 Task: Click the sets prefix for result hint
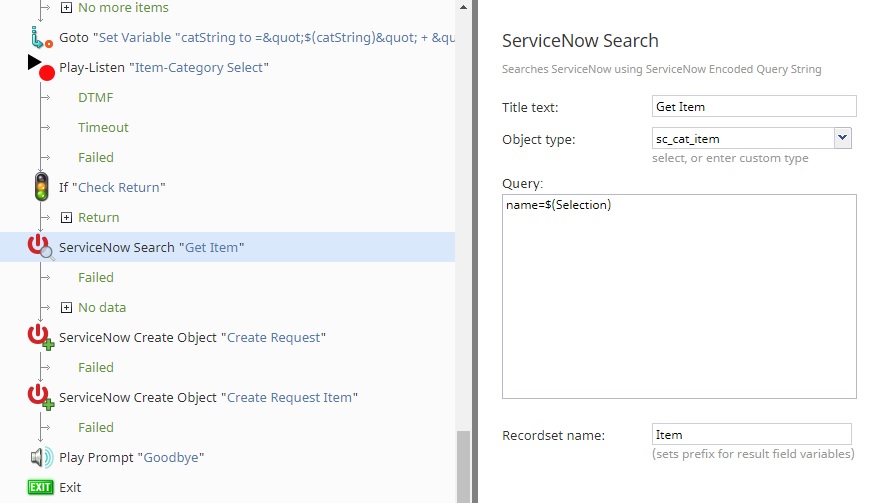[753, 454]
